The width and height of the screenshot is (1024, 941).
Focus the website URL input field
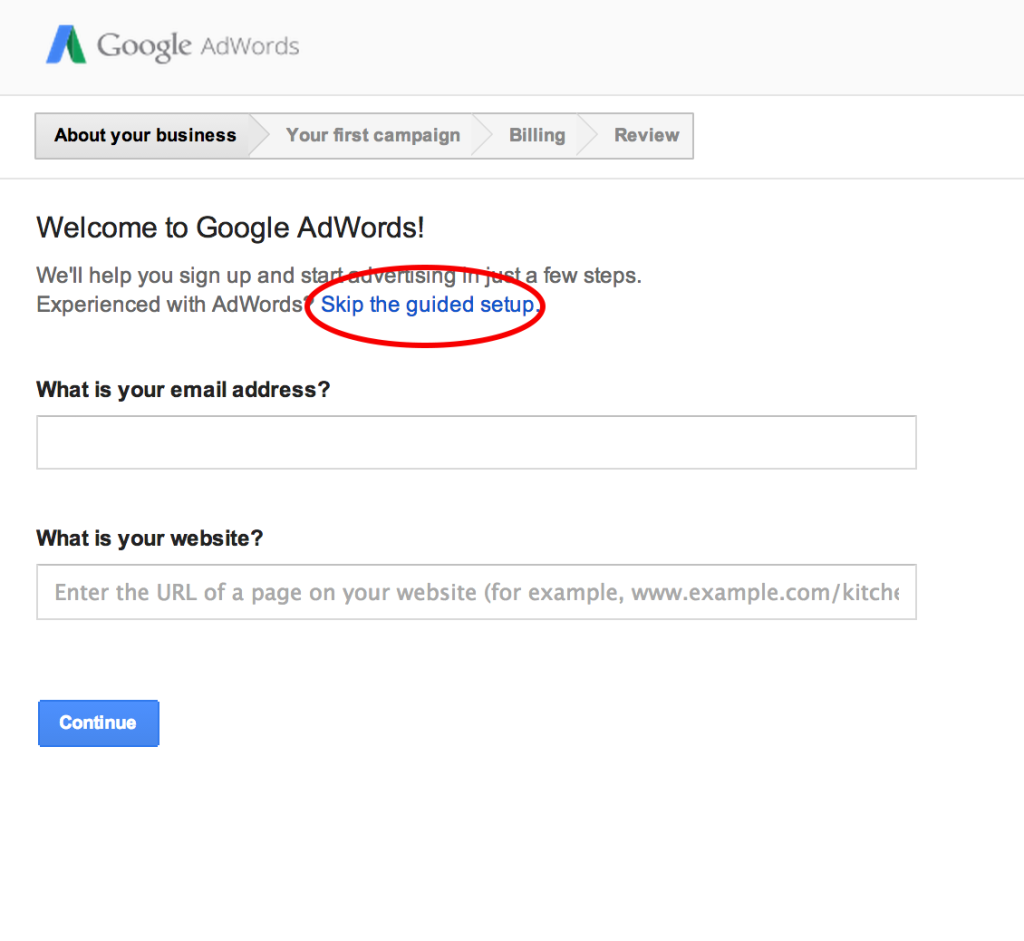pos(476,592)
